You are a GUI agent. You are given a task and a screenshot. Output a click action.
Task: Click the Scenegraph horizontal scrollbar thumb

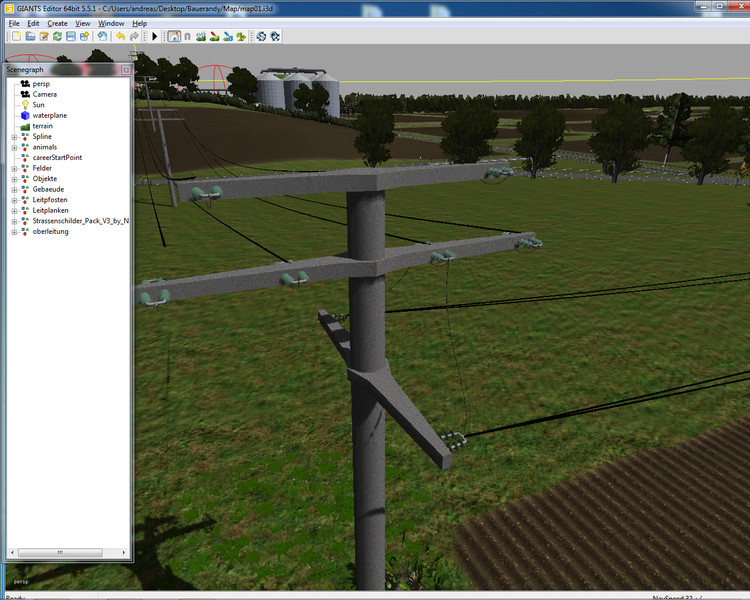60,552
